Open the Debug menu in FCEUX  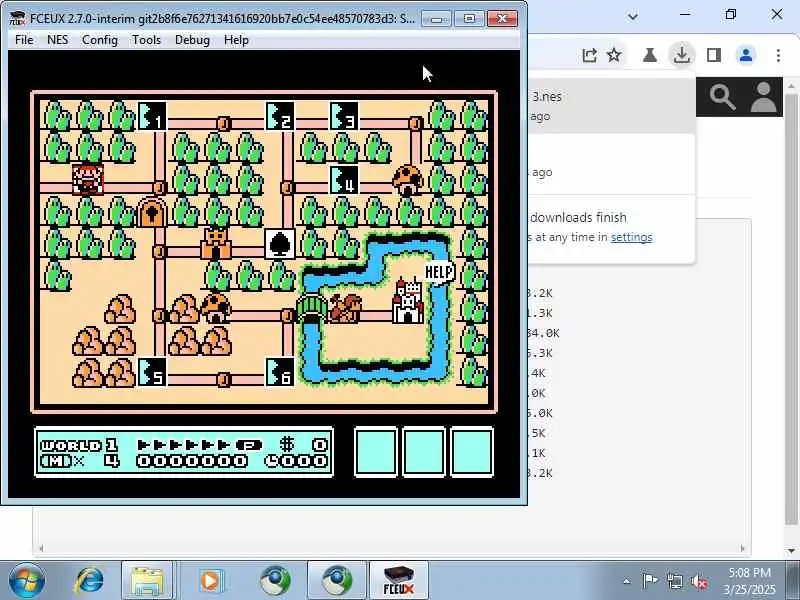tap(192, 40)
